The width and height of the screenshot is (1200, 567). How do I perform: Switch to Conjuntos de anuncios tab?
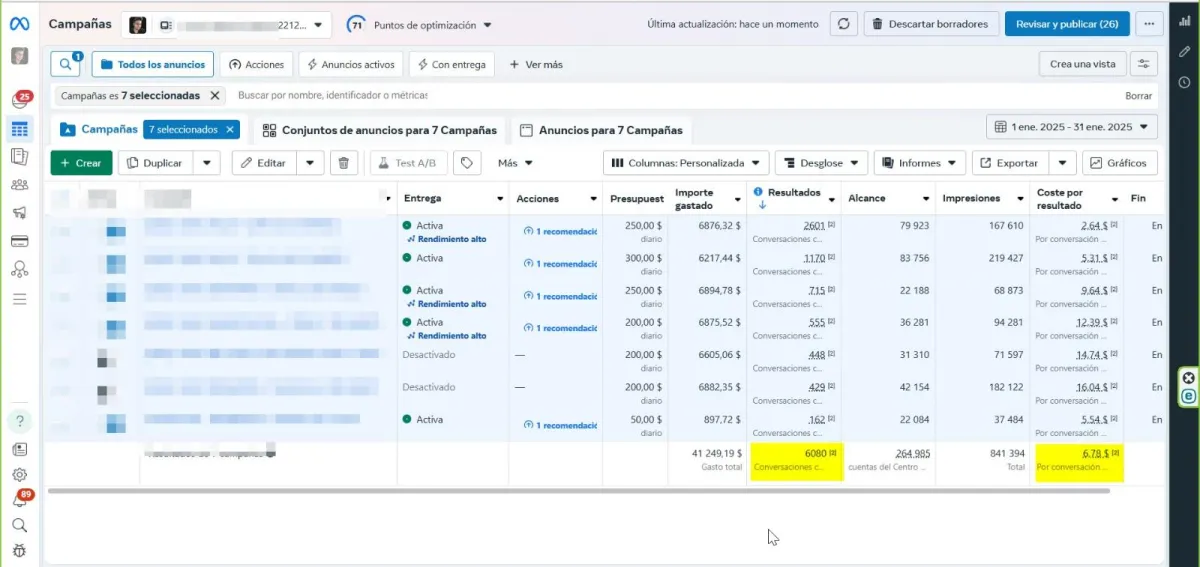pos(380,130)
